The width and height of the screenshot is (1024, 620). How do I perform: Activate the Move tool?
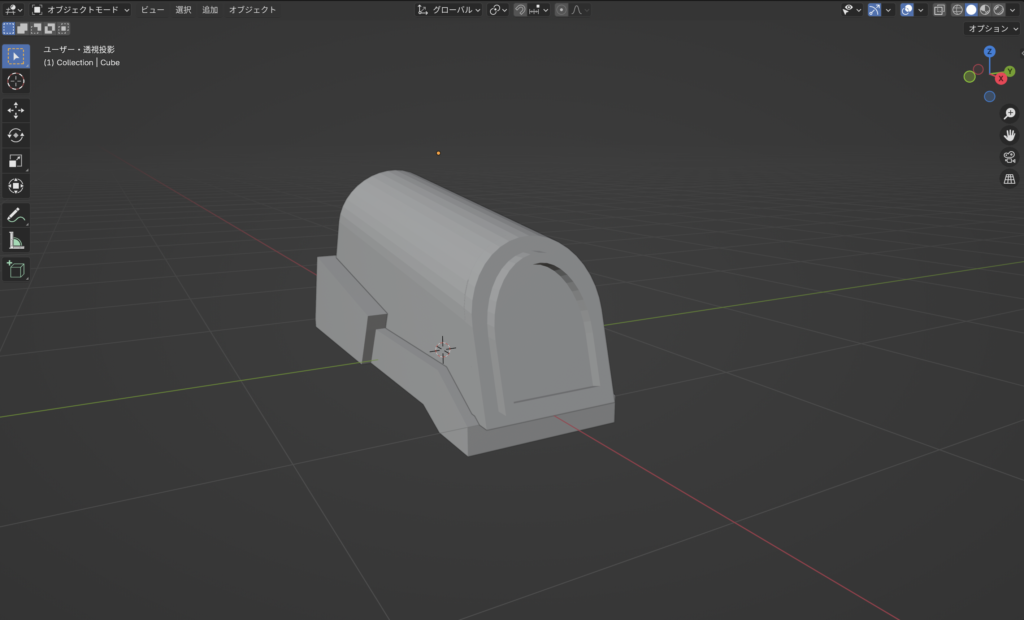pos(16,110)
